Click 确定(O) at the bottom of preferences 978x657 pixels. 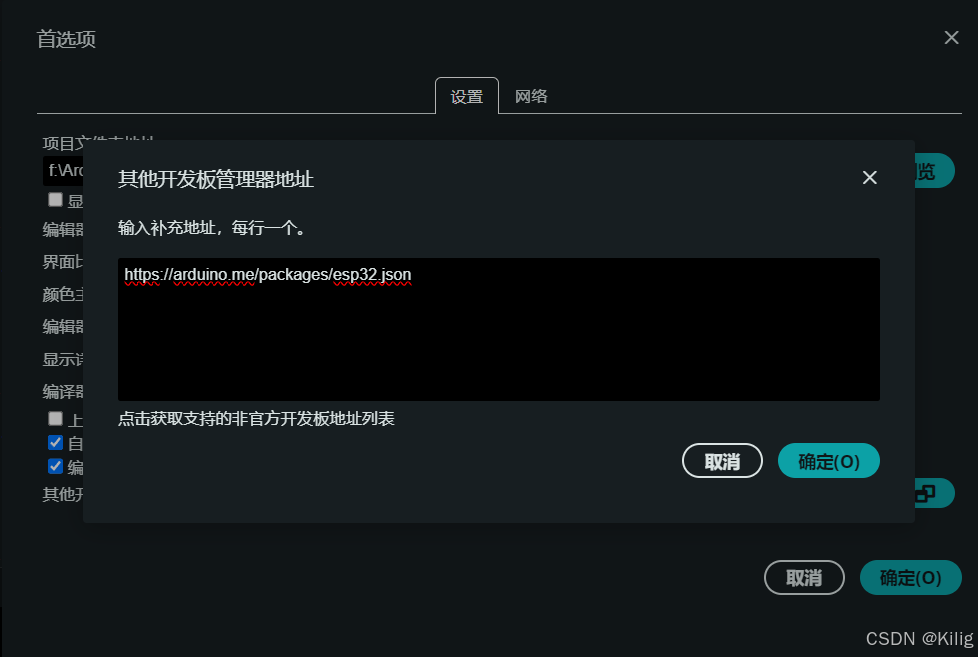pyautogui.click(x=910, y=578)
